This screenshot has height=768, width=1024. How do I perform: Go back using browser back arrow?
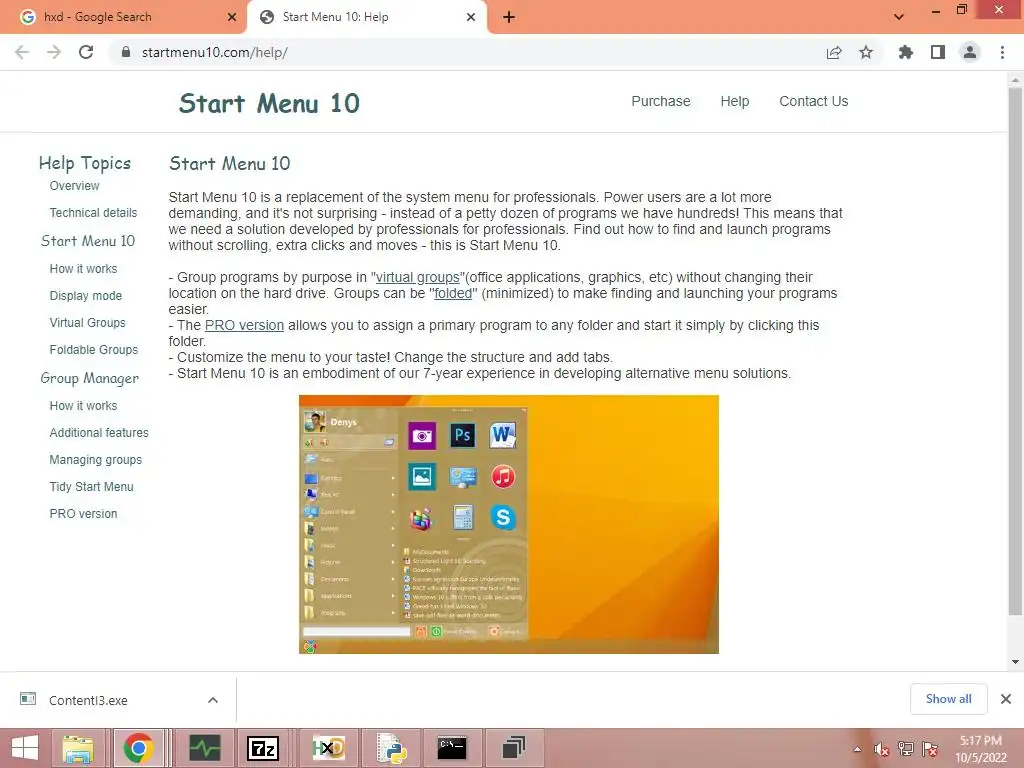point(22,52)
